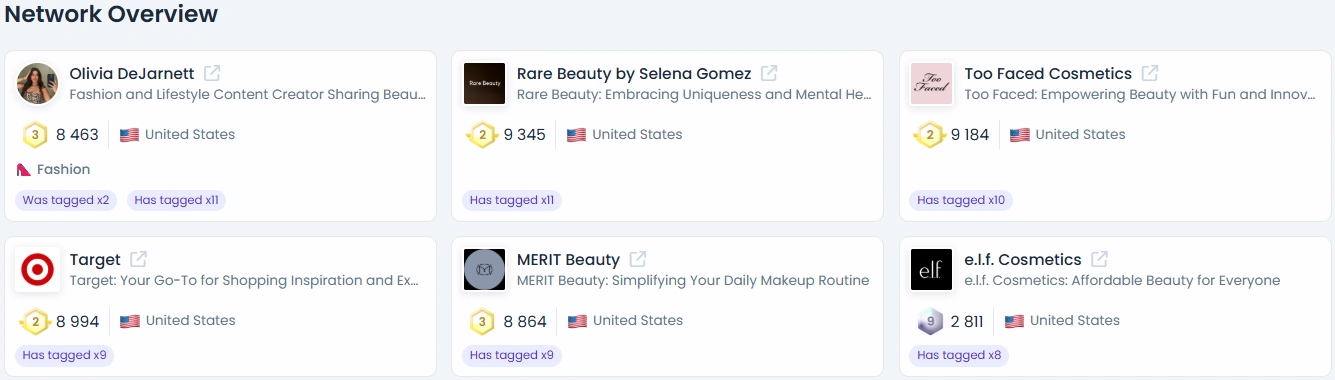Open the MERIT Beauty name link
The image size is (1335, 380).
568,260
